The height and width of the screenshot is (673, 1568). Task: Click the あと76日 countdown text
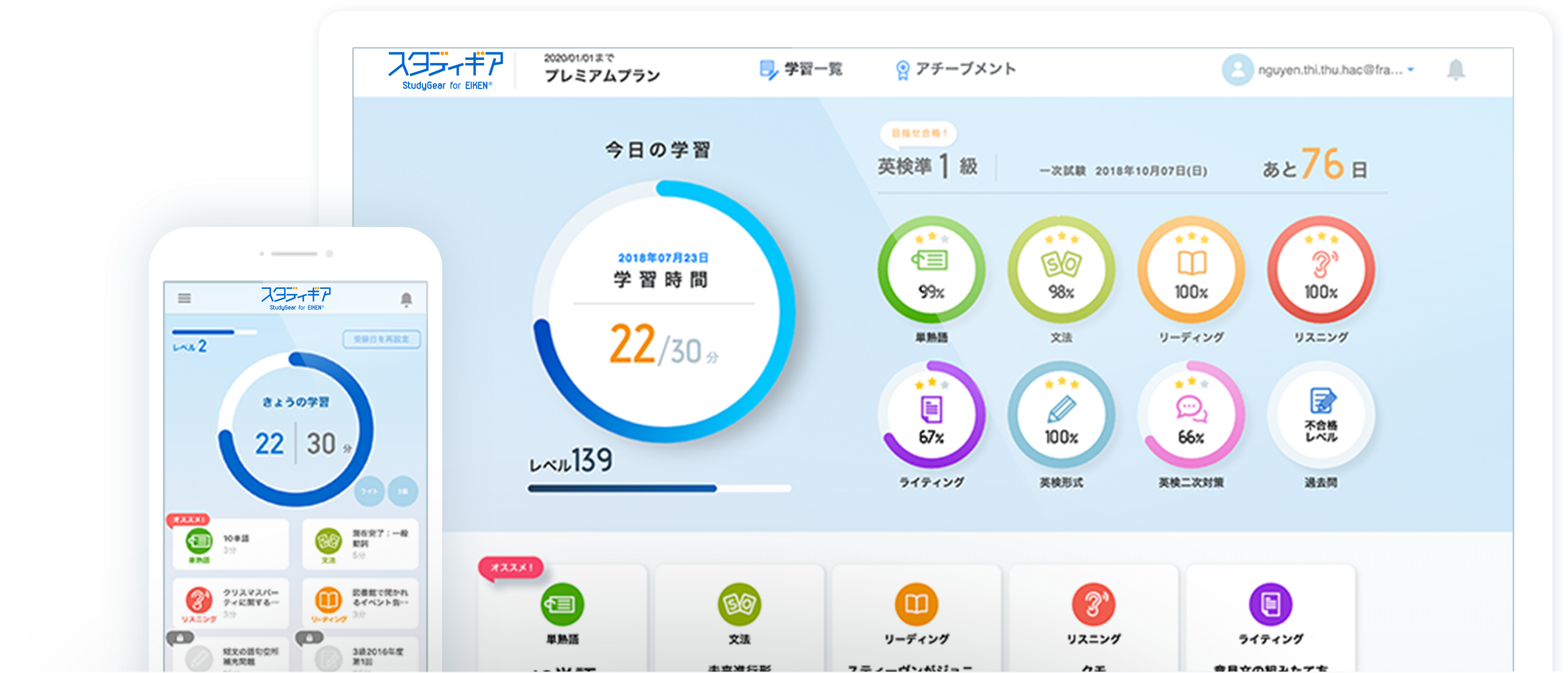click(x=1315, y=164)
